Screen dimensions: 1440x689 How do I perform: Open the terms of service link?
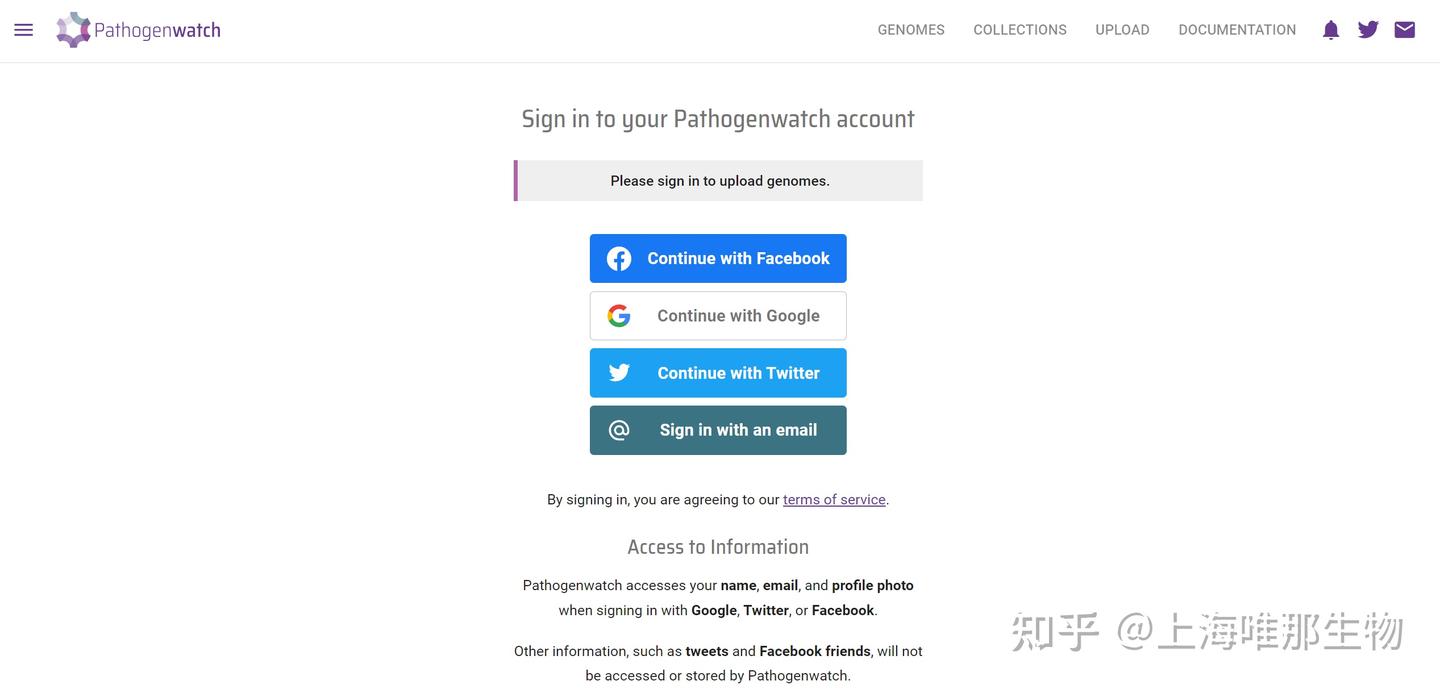(x=834, y=499)
